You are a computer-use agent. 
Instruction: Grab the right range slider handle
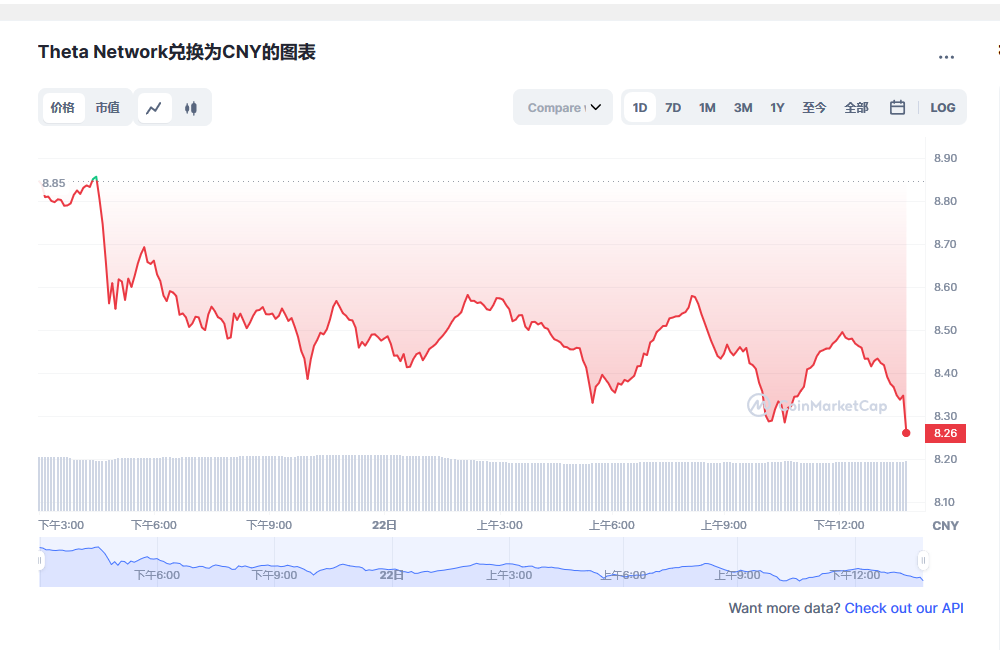(x=923, y=561)
